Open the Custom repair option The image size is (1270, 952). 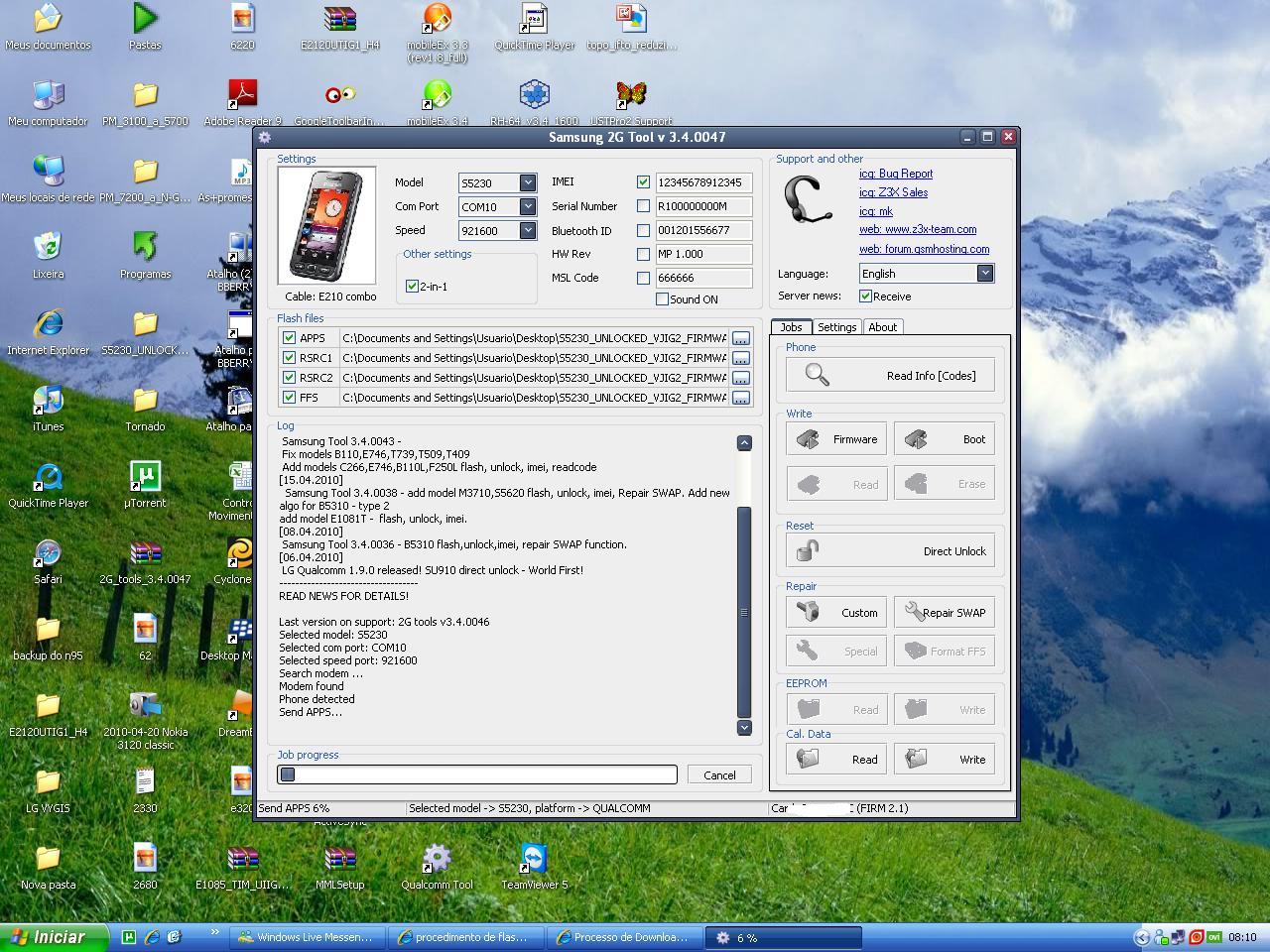point(836,613)
